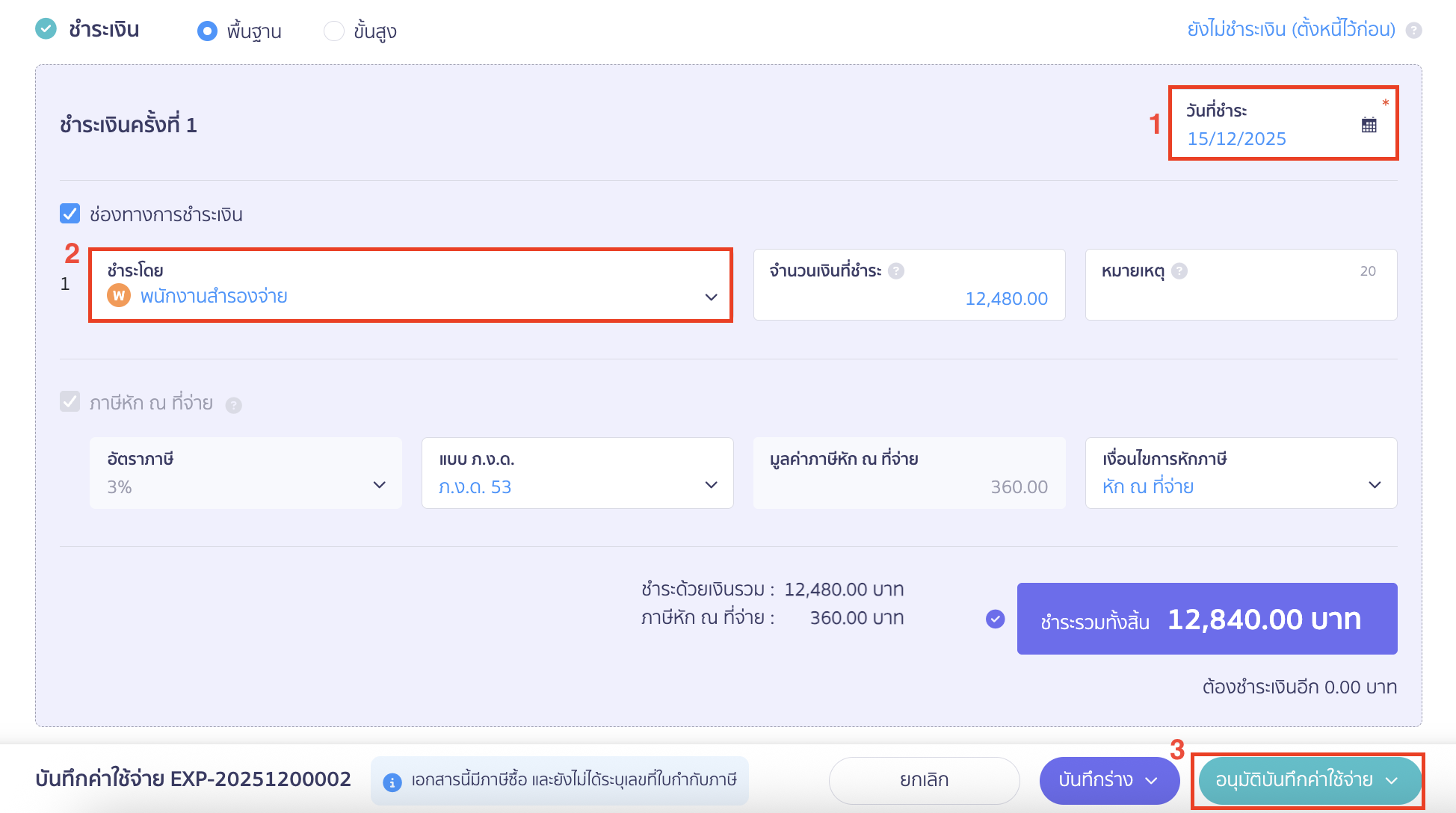Click the help icon after ยังไม่ชำระเงิน link

point(1414,30)
